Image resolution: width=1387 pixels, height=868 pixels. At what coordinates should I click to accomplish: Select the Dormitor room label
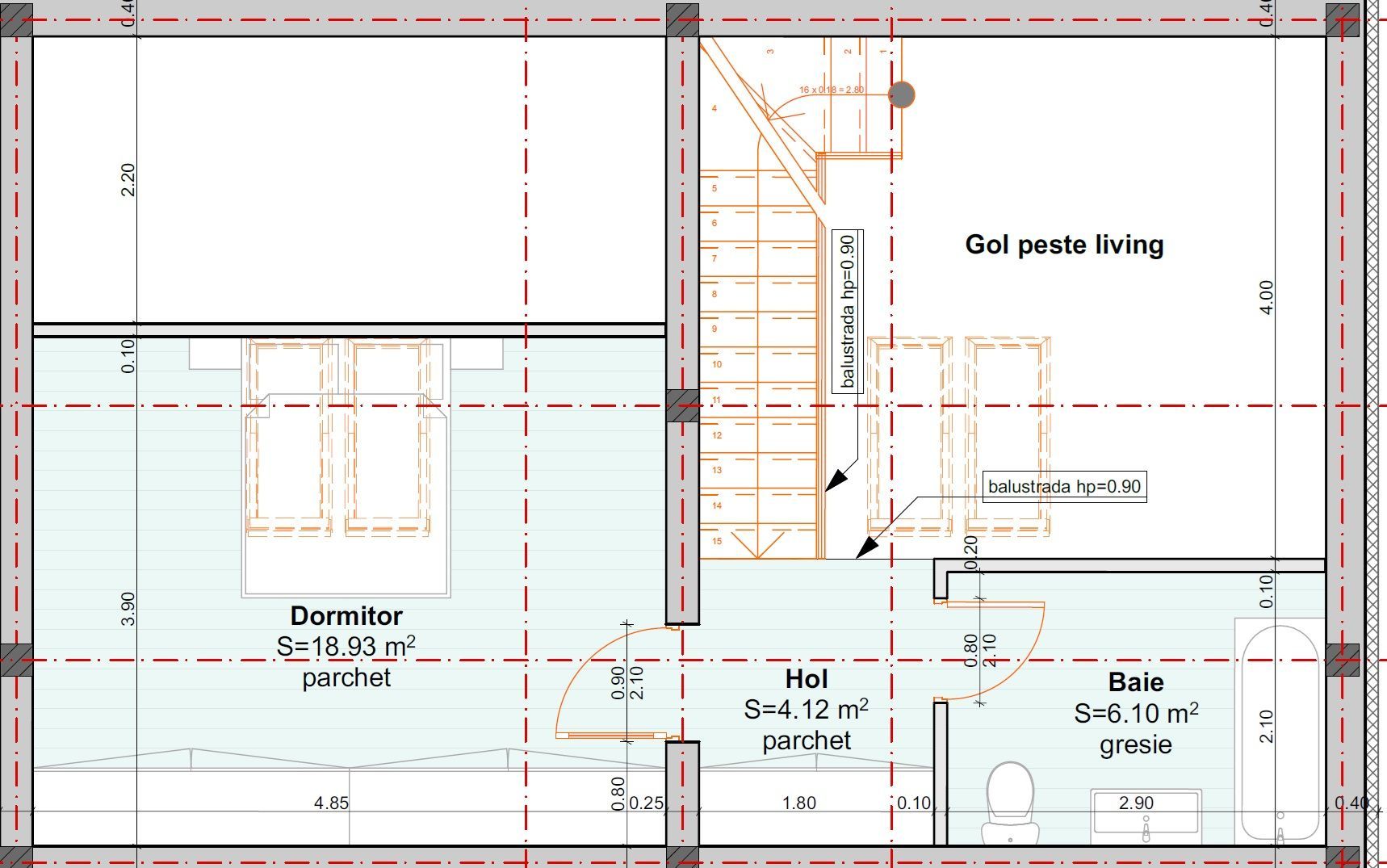tap(346, 616)
